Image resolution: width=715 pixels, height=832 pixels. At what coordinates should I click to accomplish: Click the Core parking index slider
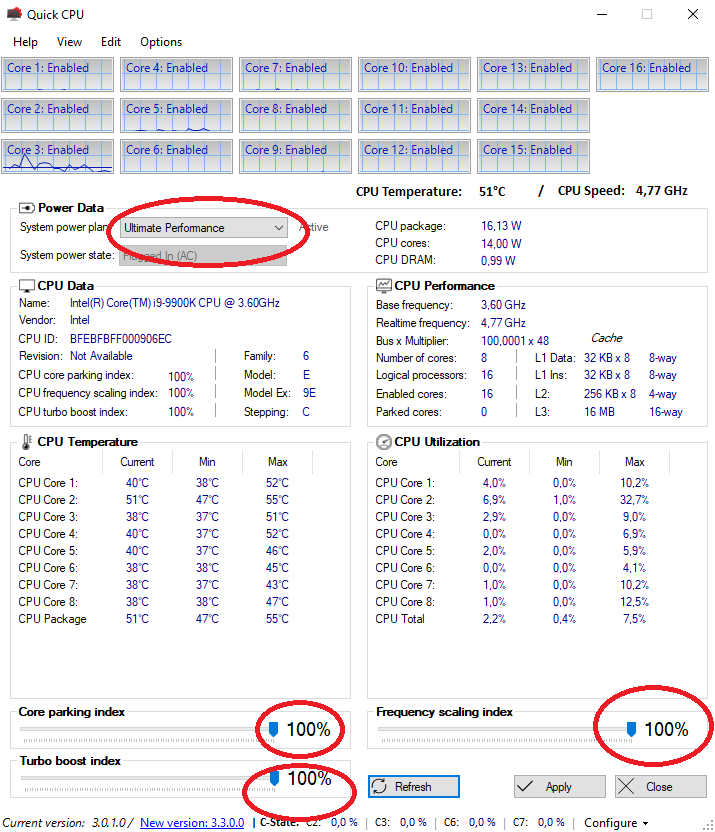pos(149,730)
